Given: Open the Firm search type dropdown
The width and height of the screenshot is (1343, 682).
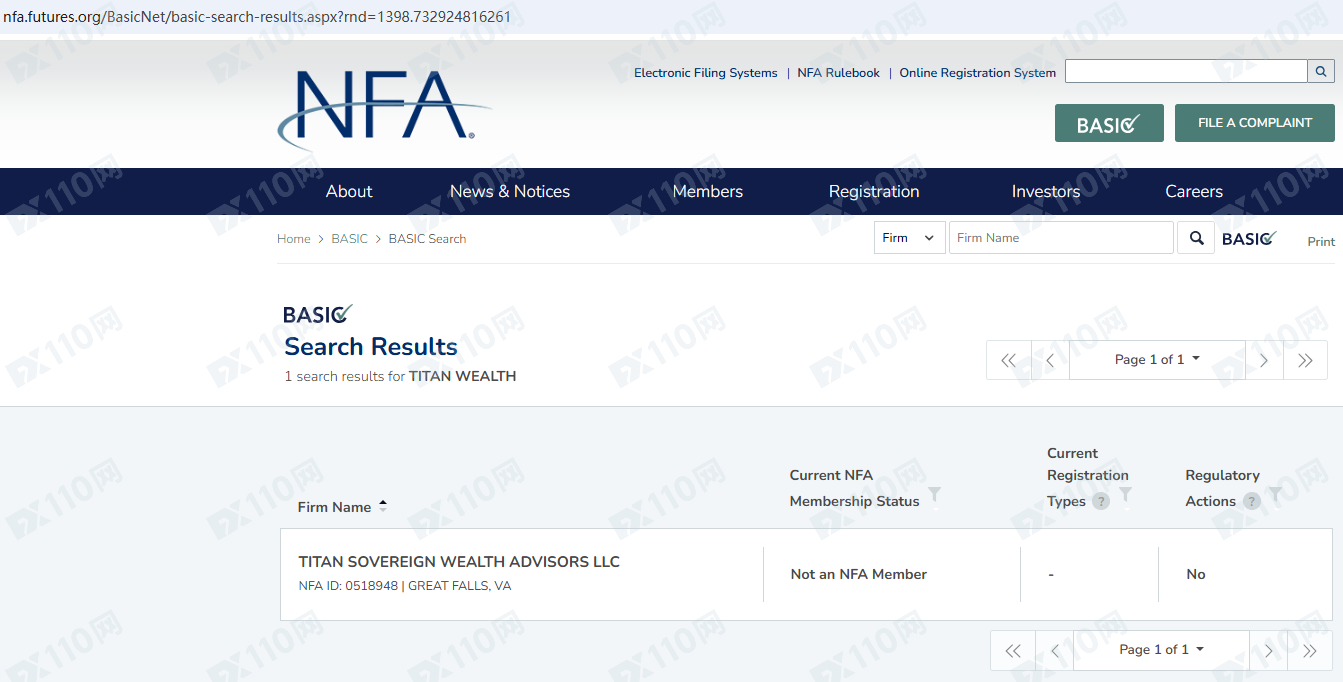Looking at the screenshot, I should click(909, 238).
